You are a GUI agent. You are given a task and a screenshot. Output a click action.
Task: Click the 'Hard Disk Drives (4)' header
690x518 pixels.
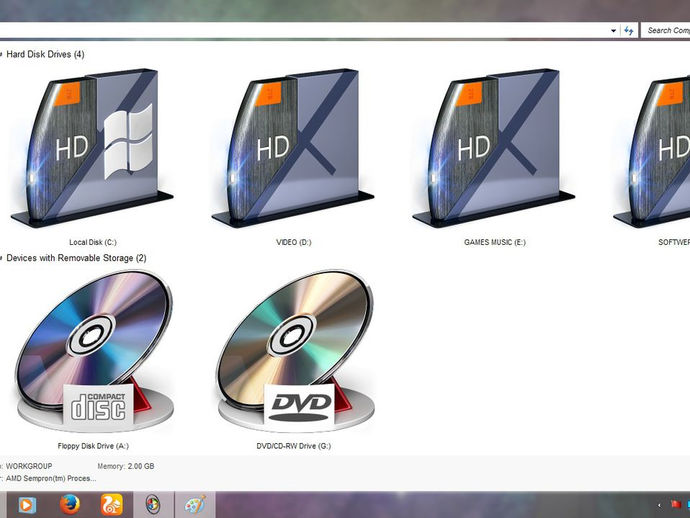coord(45,55)
